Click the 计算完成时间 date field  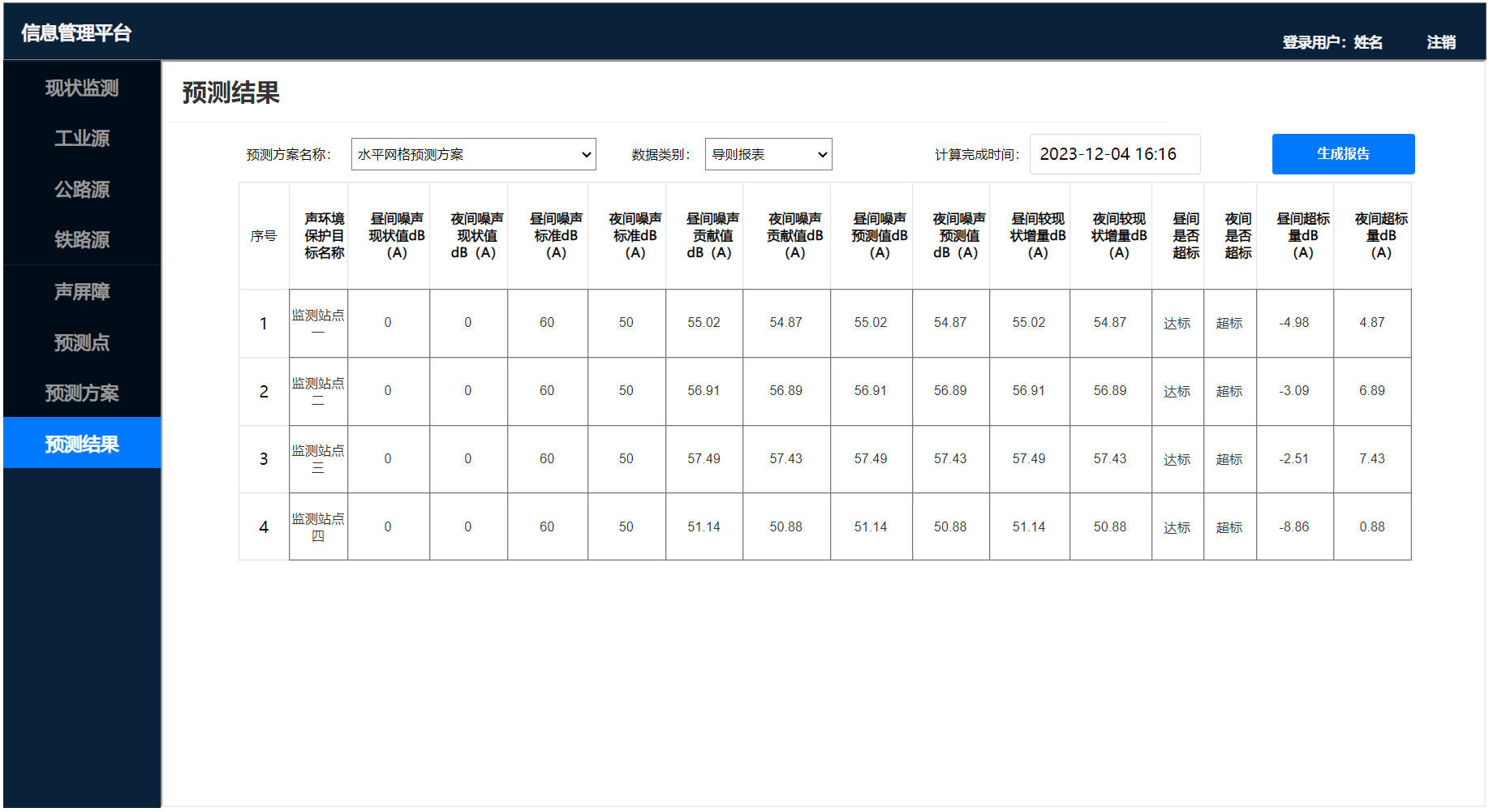click(x=1114, y=154)
